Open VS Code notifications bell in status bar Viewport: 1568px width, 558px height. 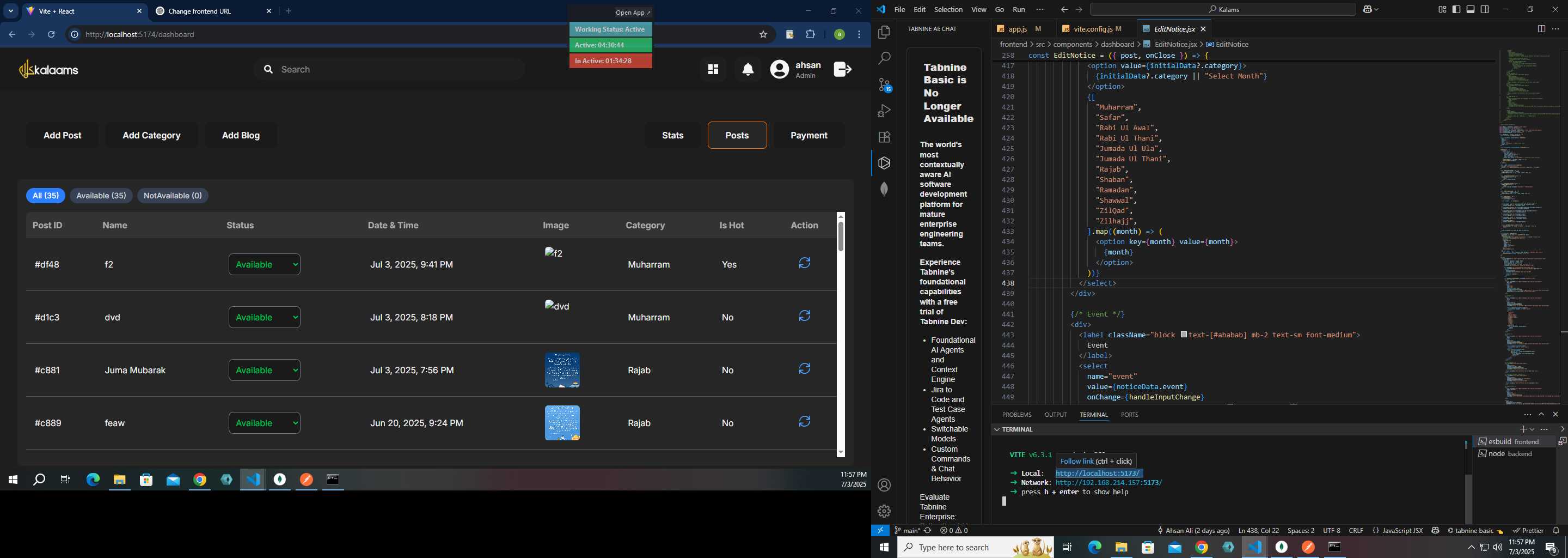1556,531
